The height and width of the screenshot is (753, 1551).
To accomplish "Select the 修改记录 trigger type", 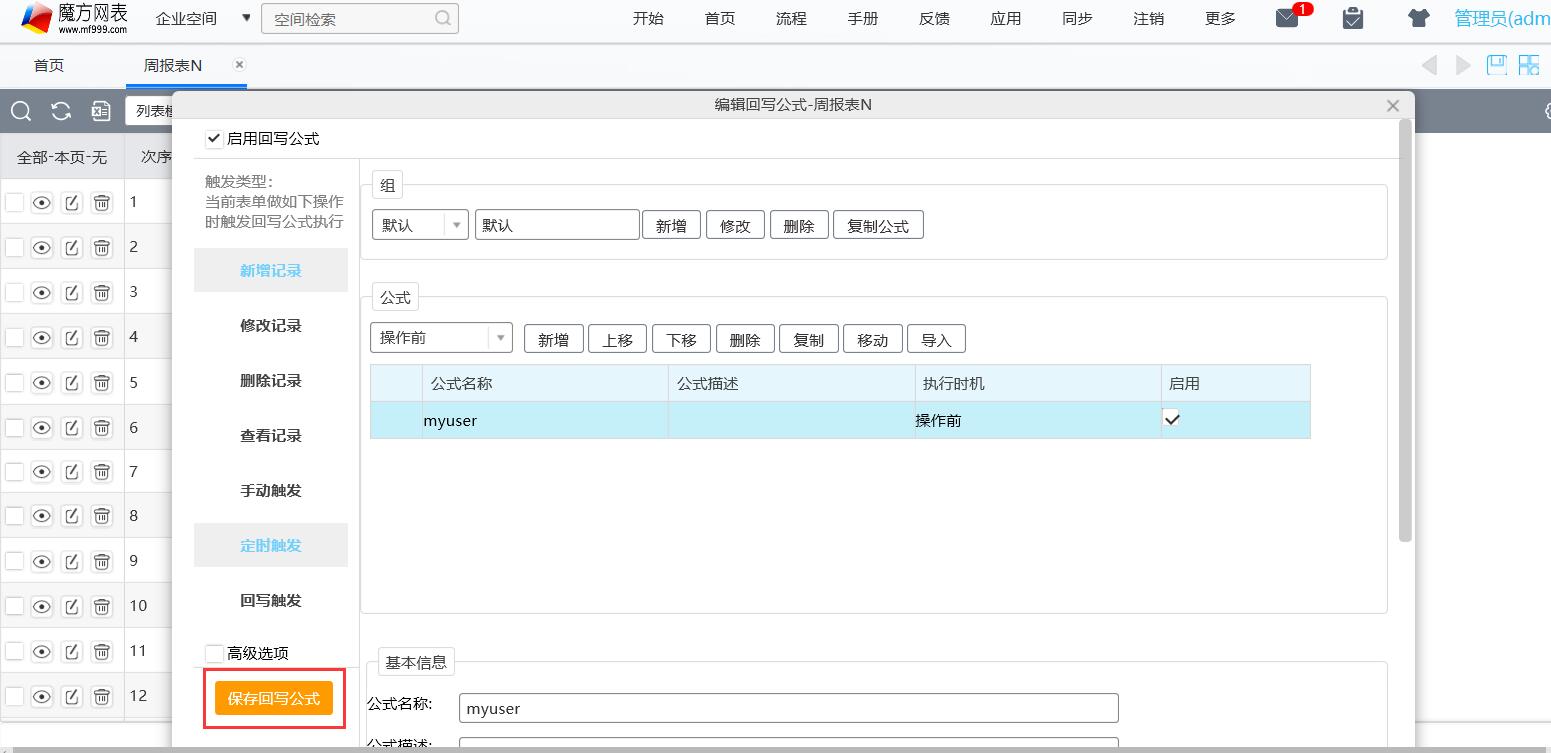I will click(271, 326).
